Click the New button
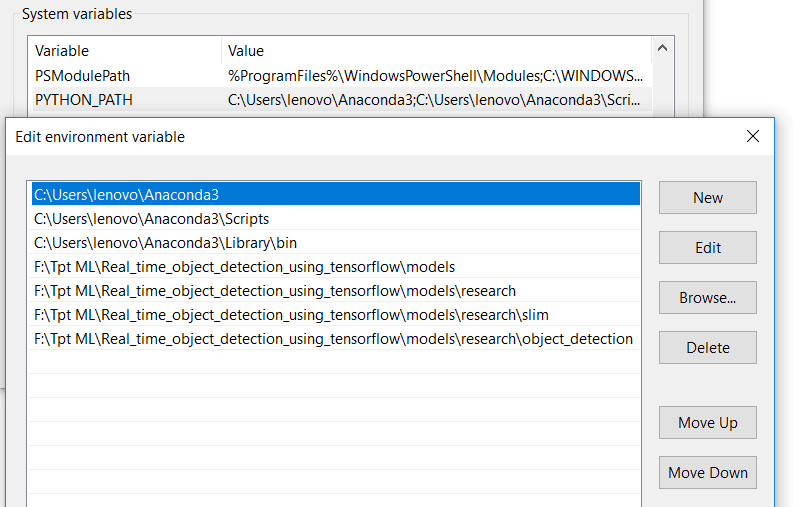The width and height of the screenshot is (806, 507). click(x=707, y=197)
